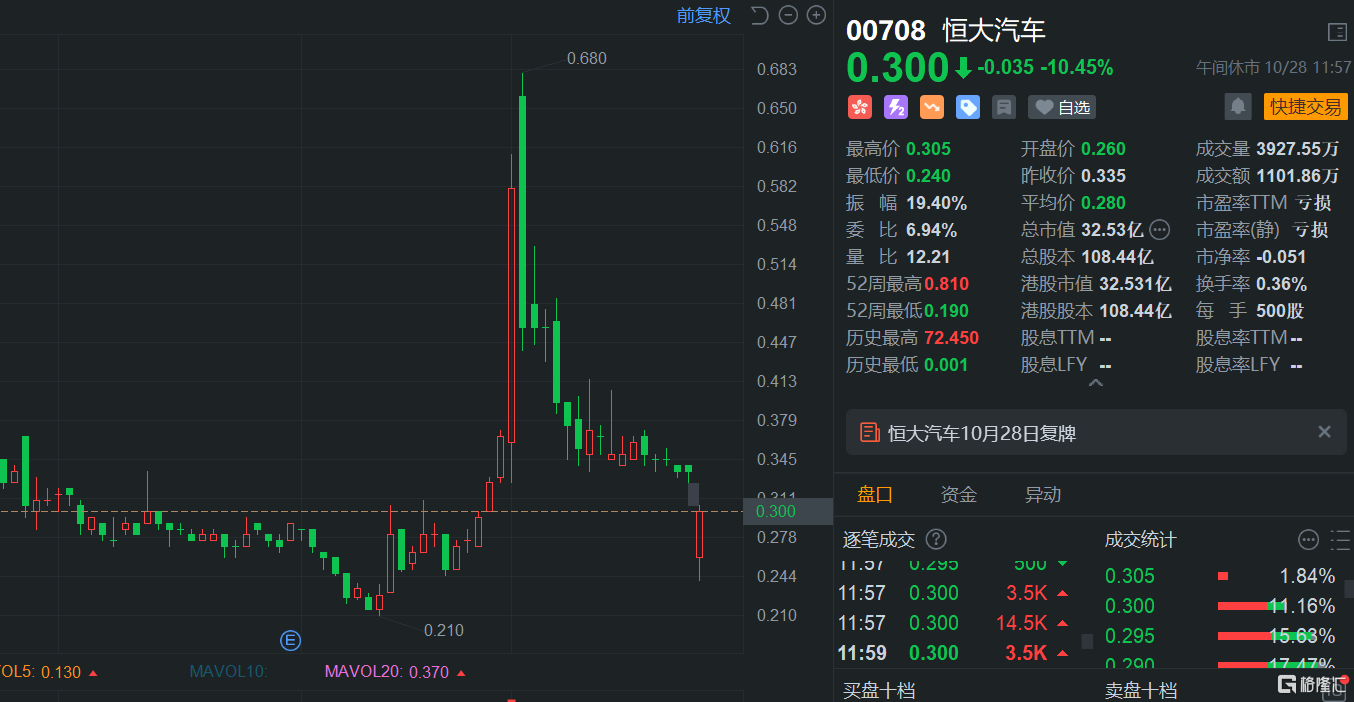Click the price change -10.45% text

click(1077, 68)
